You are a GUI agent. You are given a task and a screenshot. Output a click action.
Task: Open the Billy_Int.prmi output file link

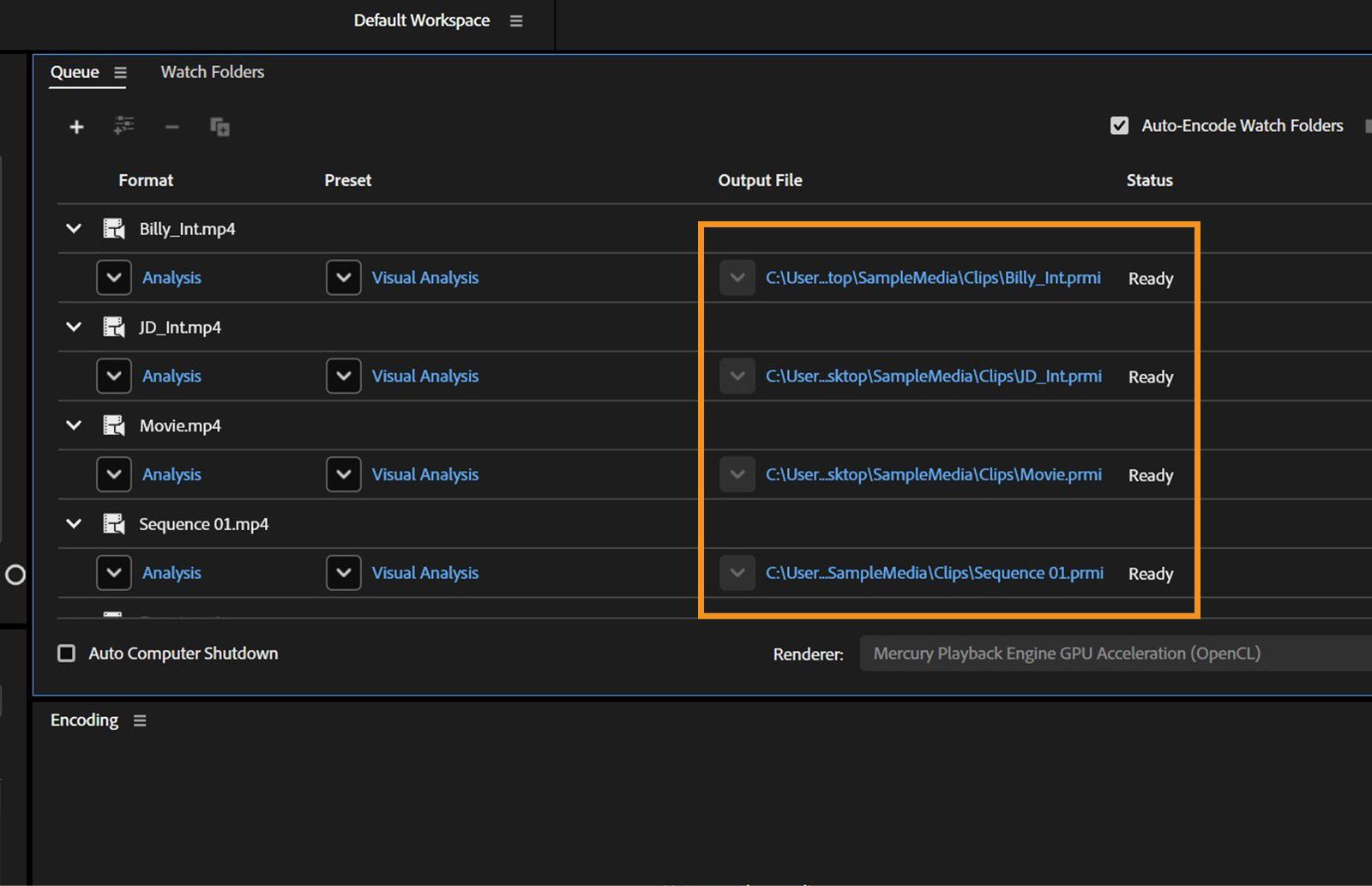coord(933,277)
